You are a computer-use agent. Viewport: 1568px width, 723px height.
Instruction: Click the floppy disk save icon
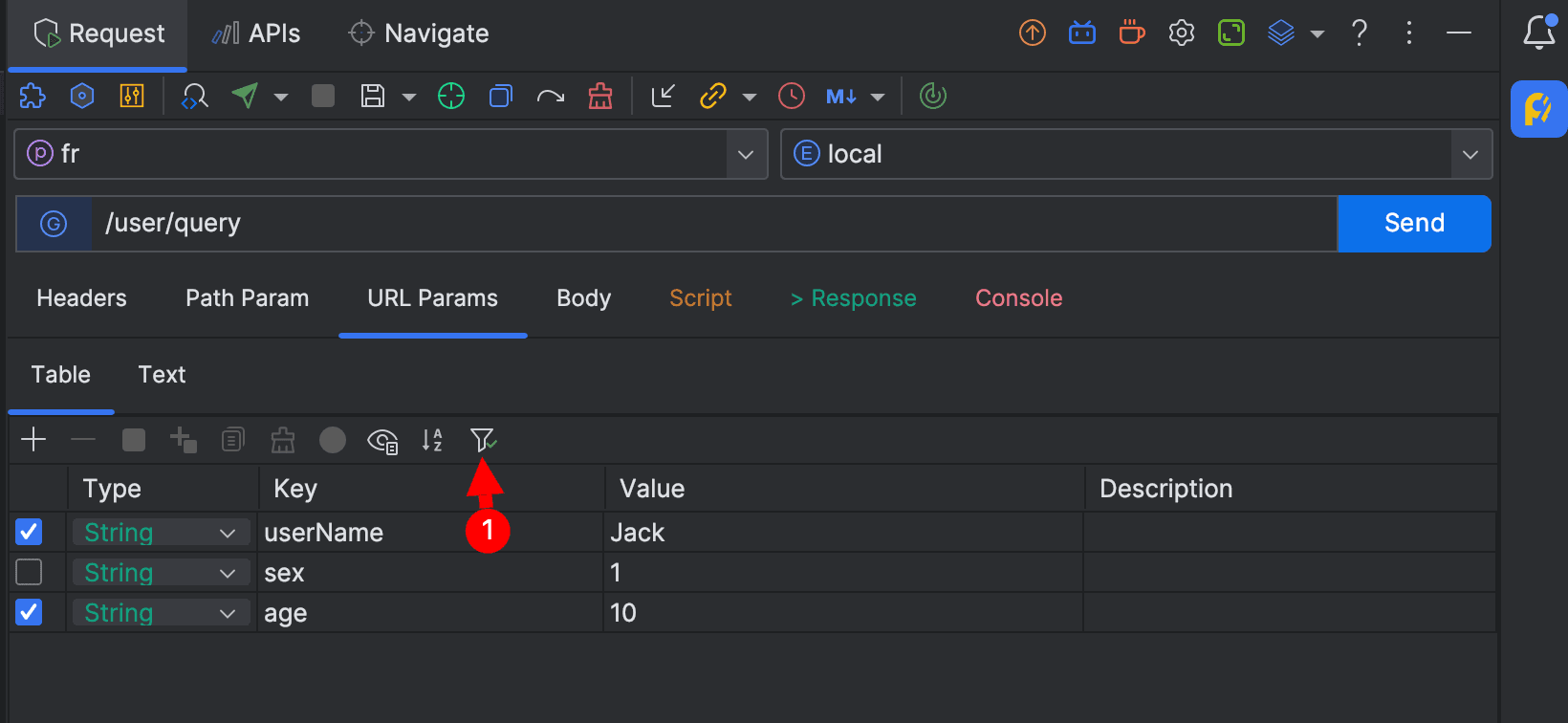pos(373,96)
